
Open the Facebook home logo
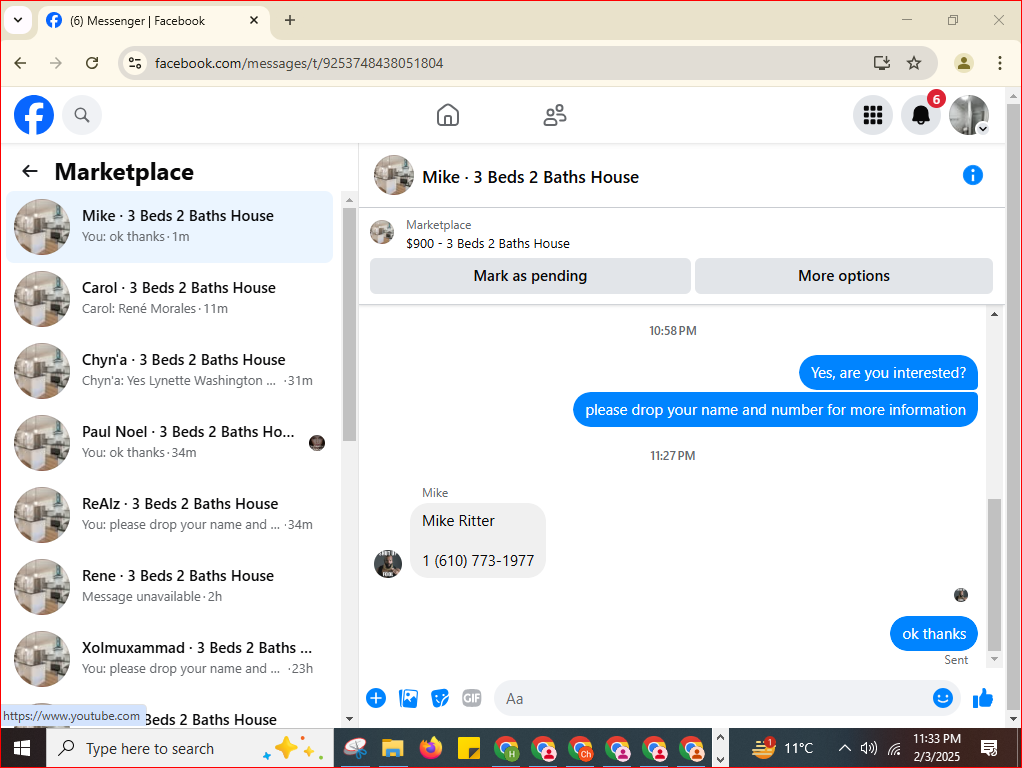point(34,115)
